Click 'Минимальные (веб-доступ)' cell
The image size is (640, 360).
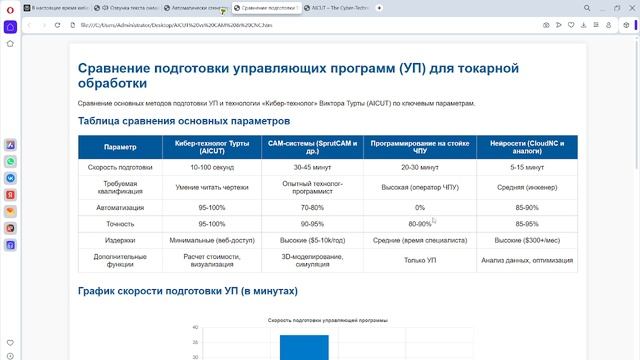[x=212, y=240]
